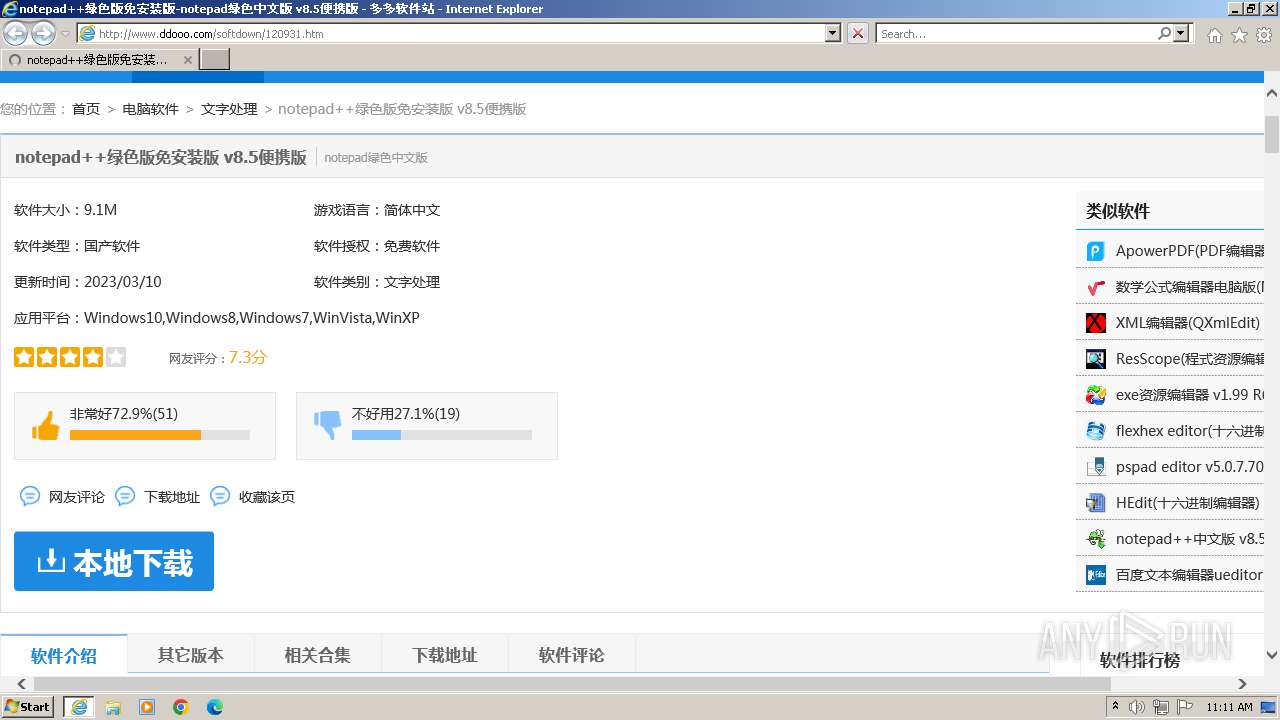Image resolution: width=1280 pixels, height=720 pixels.
Task: Click the IE Forward arrow button
Action: [43, 33]
